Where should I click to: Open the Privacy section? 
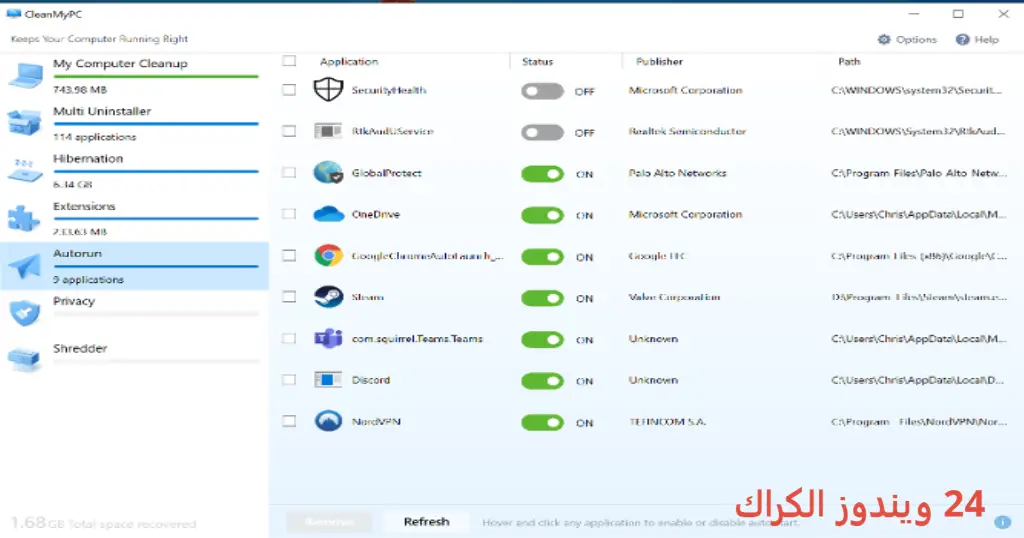[x=134, y=313]
